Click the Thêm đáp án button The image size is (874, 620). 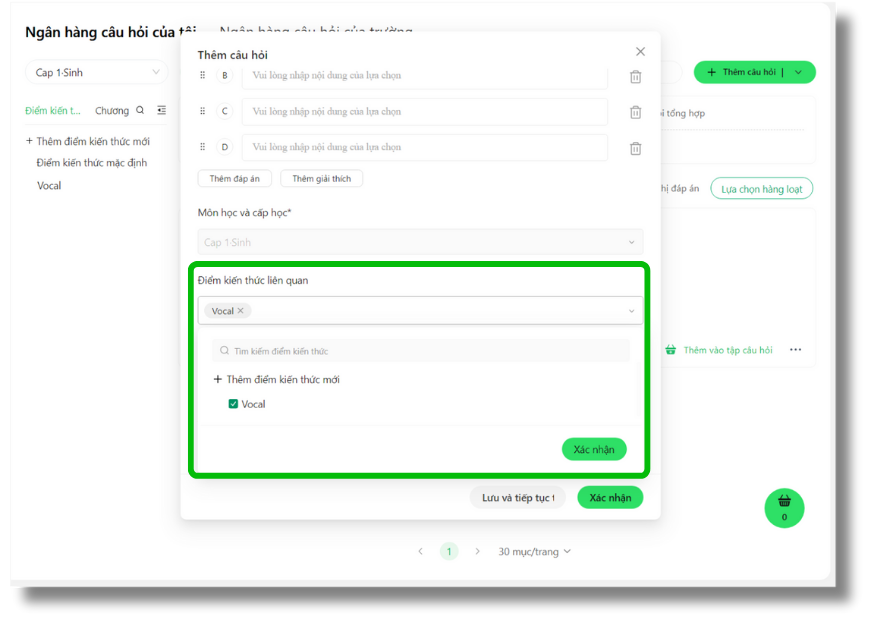(234, 179)
